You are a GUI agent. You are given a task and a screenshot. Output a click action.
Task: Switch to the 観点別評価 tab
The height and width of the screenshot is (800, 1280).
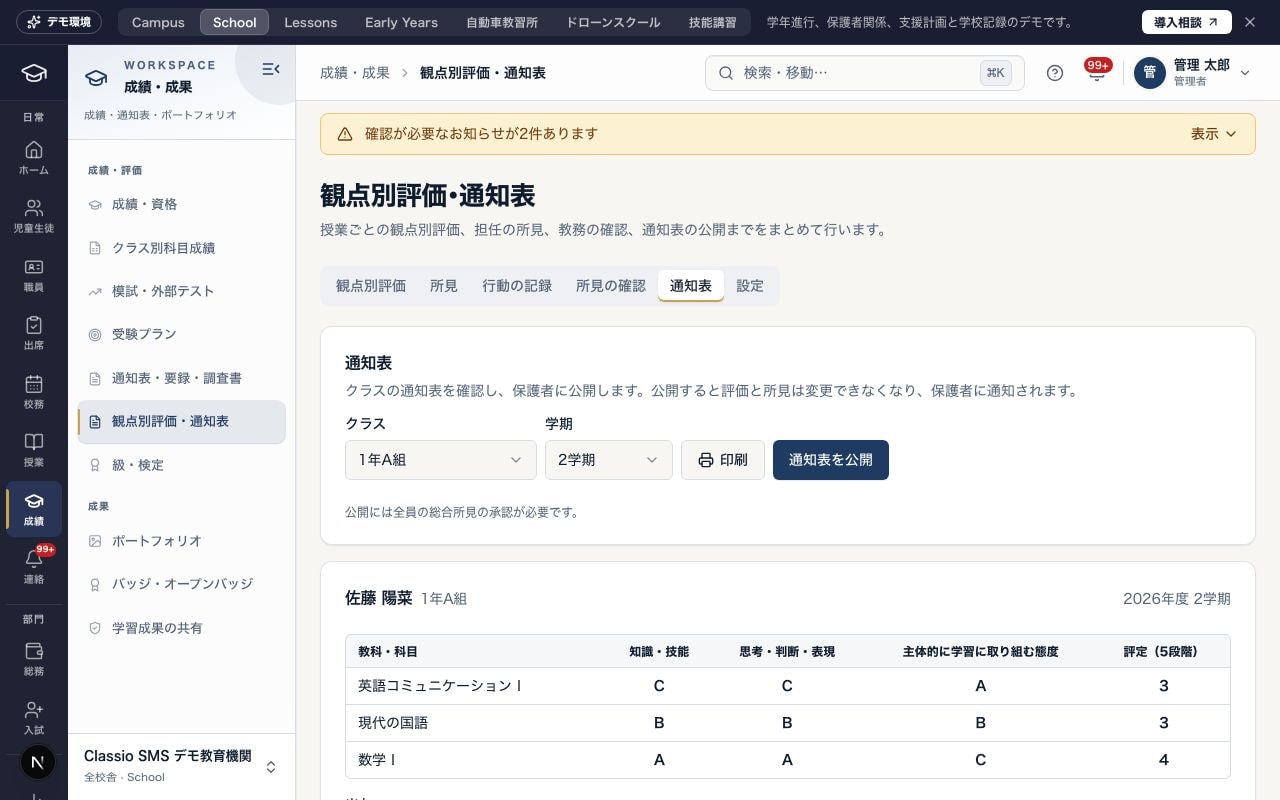point(371,286)
